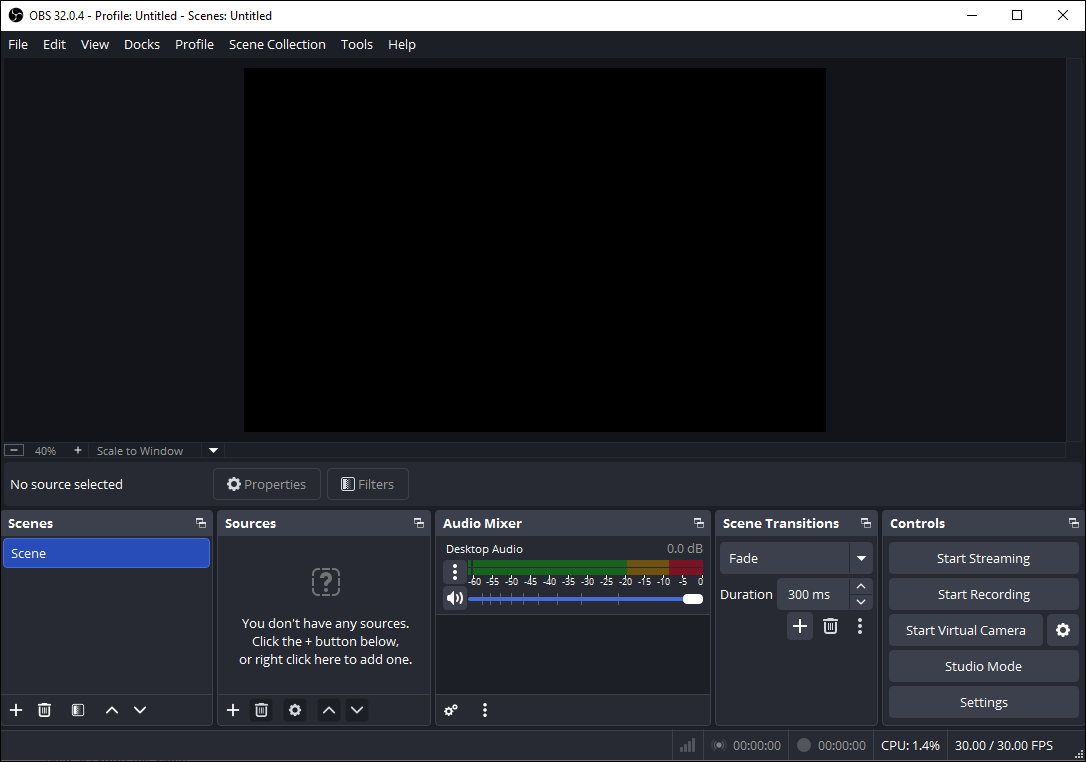Open scene filters via the filter icon
Image resolution: width=1086 pixels, height=762 pixels.
point(77,709)
